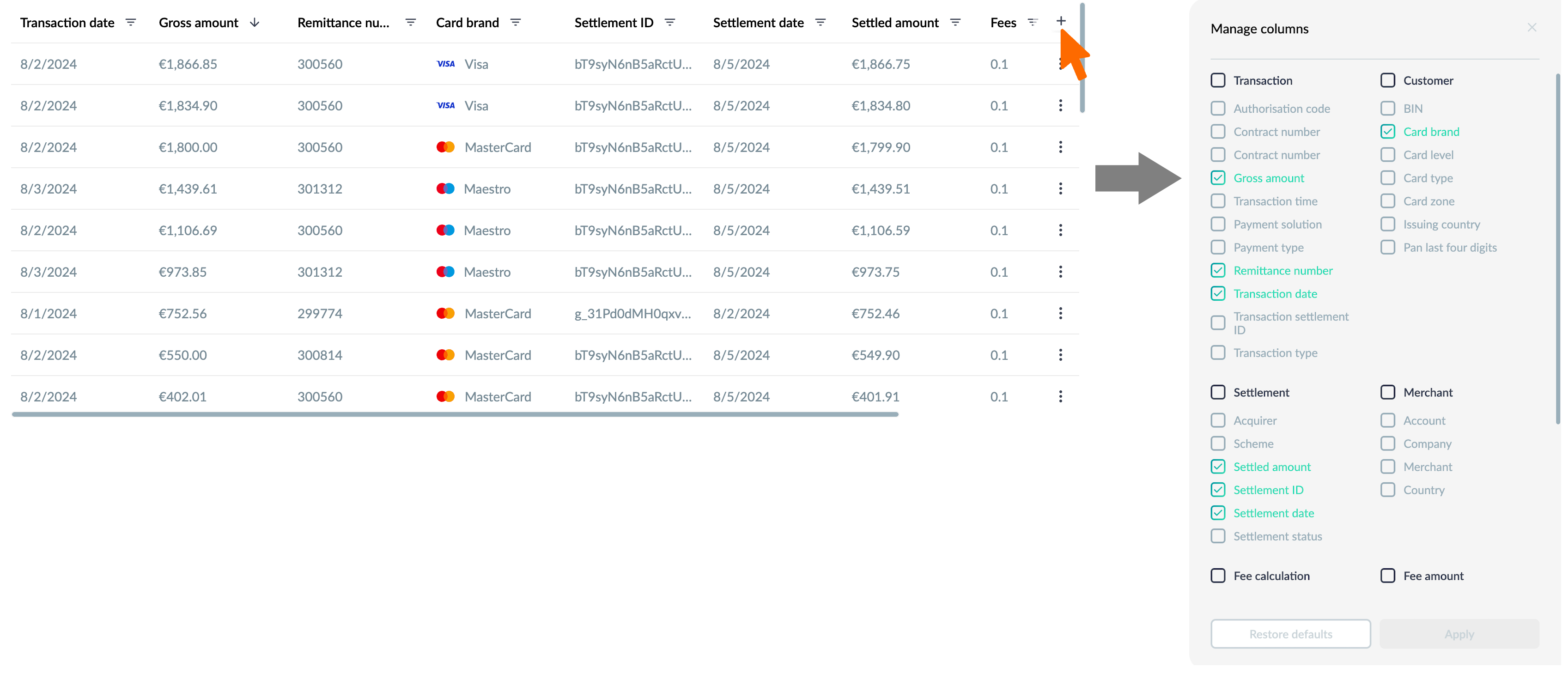Check the Customer group checkbox
Viewport: 1568px width, 674px height.
1388,80
